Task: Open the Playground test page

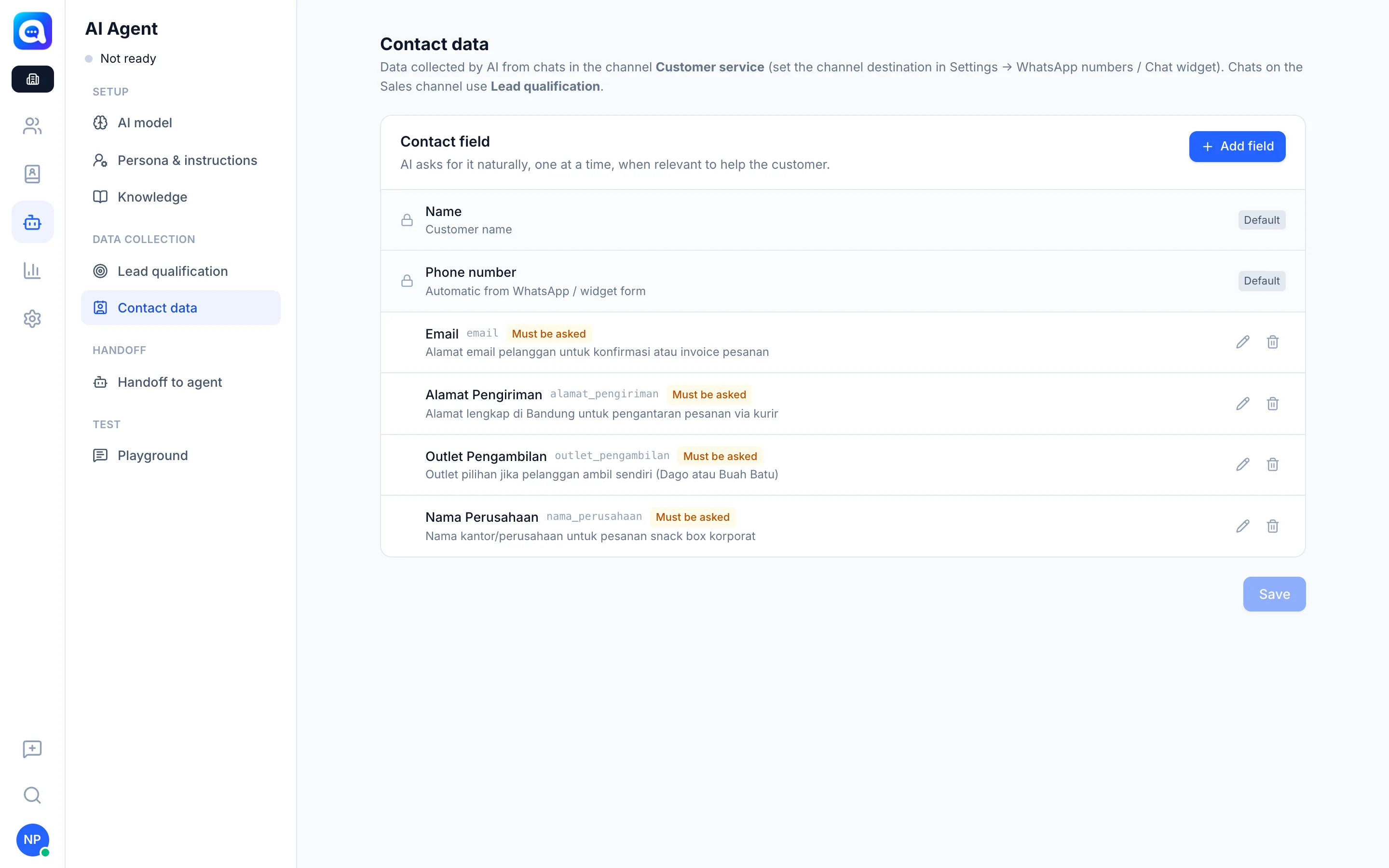Action: [x=181, y=455]
